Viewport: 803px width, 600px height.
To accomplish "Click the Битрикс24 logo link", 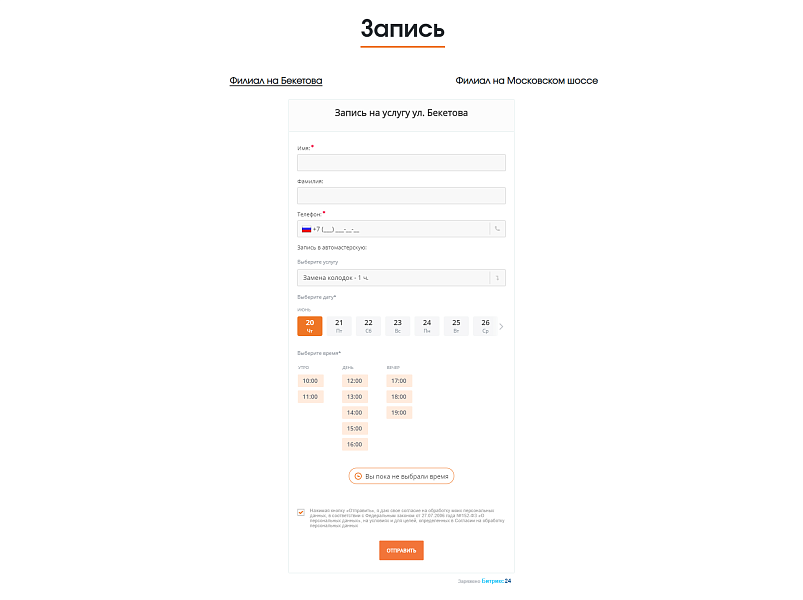I will click(x=496, y=581).
